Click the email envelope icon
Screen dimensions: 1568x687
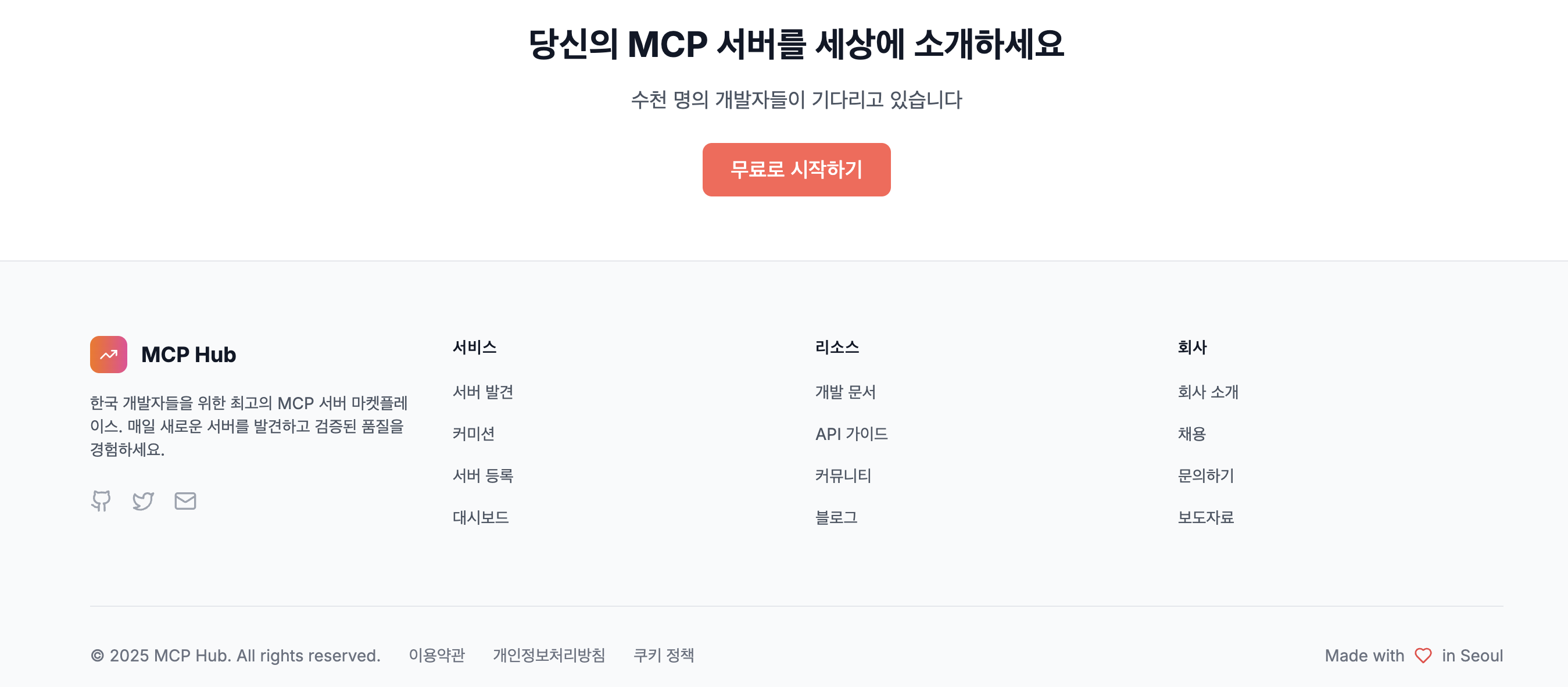(x=185, y=501)
